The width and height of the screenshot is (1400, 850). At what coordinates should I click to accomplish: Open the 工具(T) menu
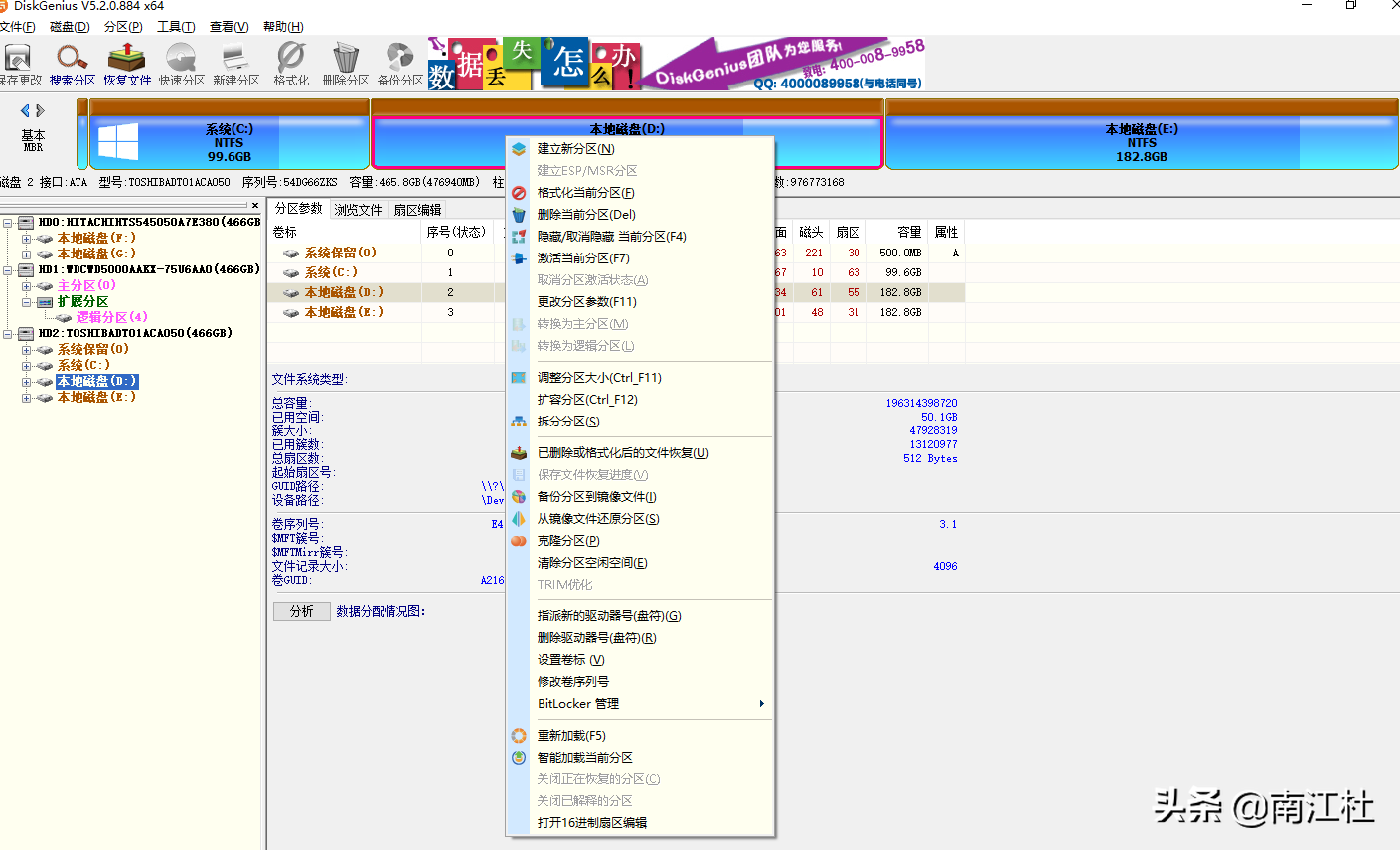pyautogui.click(x=176, y=27)
